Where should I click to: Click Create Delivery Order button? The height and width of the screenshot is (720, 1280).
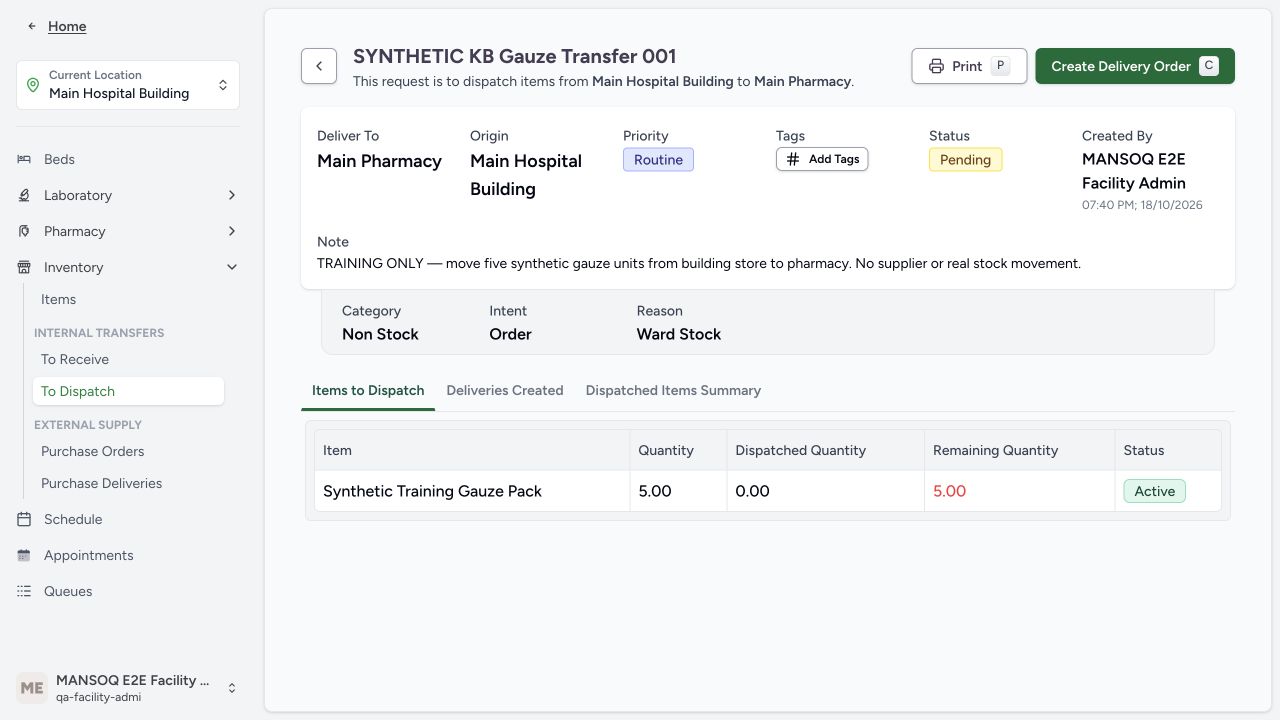(x=1135, y=66)
